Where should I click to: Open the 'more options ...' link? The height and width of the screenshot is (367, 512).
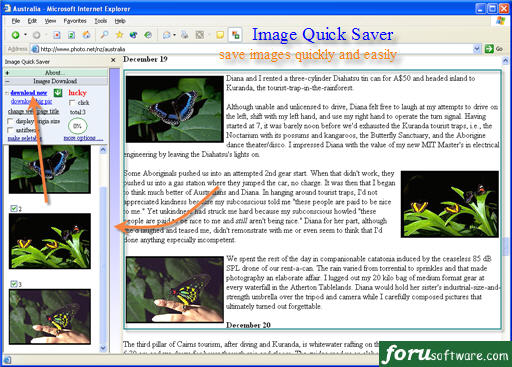[x=83, y=138]
